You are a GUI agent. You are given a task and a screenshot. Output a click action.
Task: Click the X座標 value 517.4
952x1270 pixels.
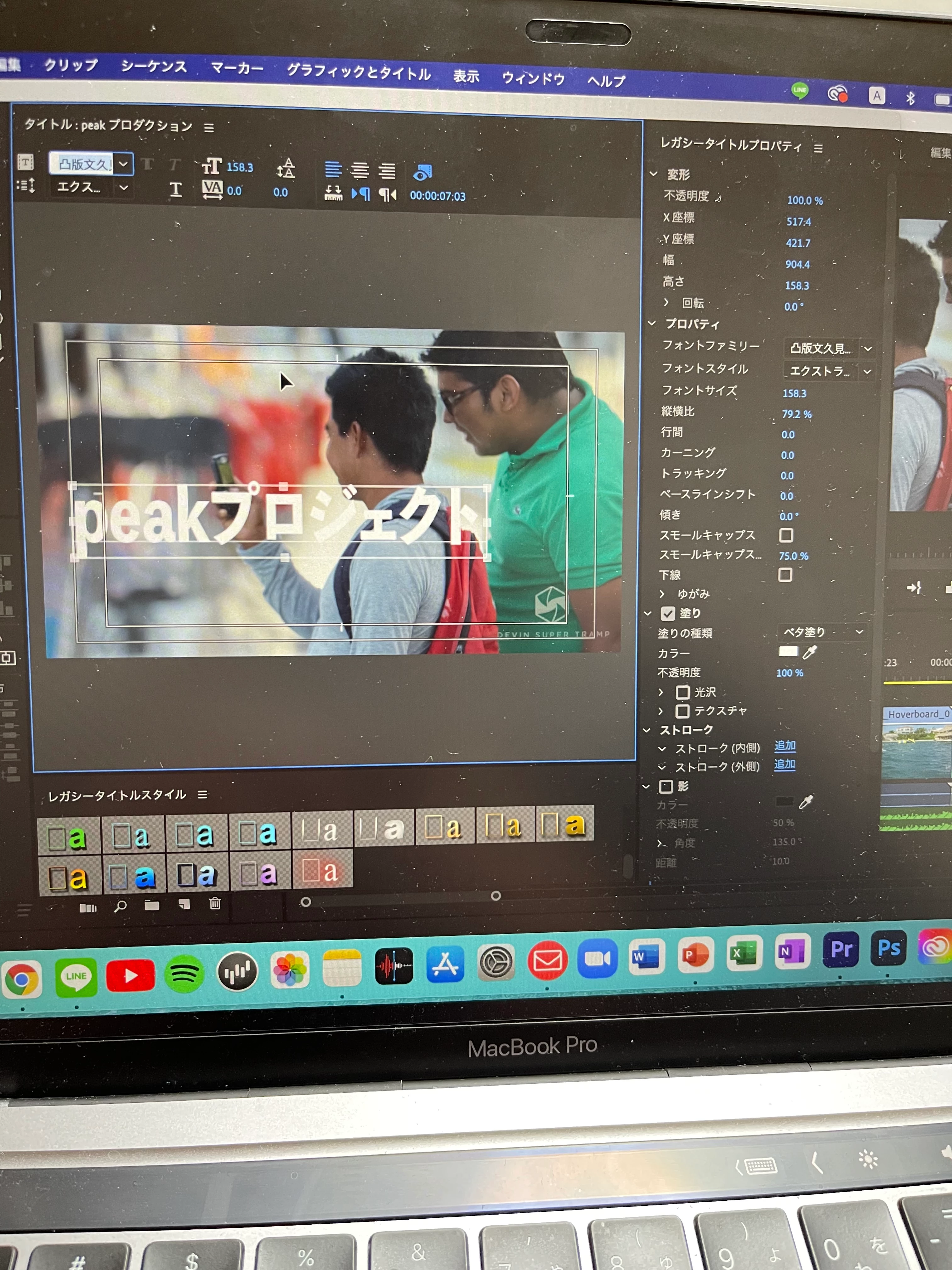point(798,222)
